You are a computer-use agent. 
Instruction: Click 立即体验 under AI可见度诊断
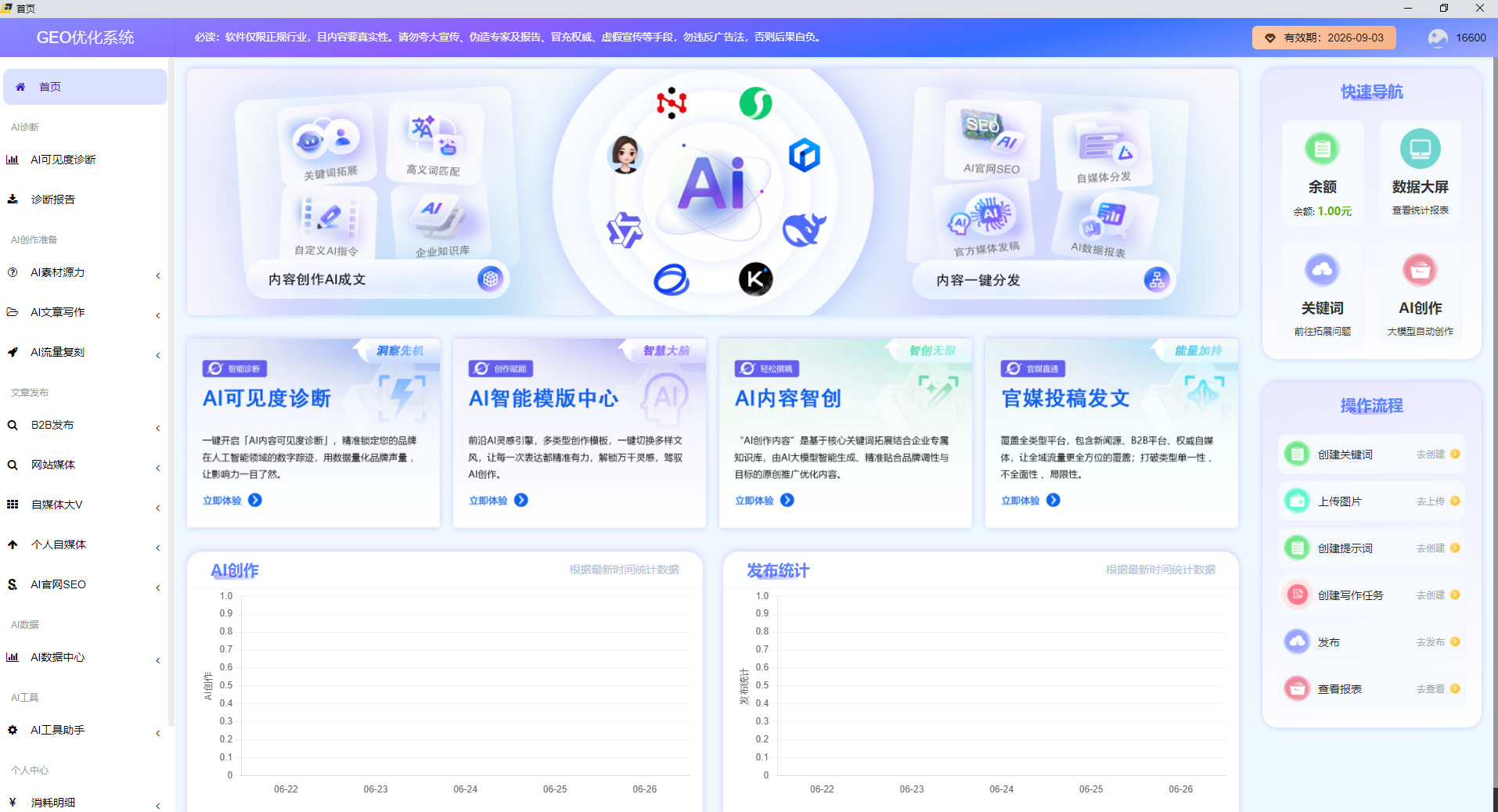pos(232,500)
